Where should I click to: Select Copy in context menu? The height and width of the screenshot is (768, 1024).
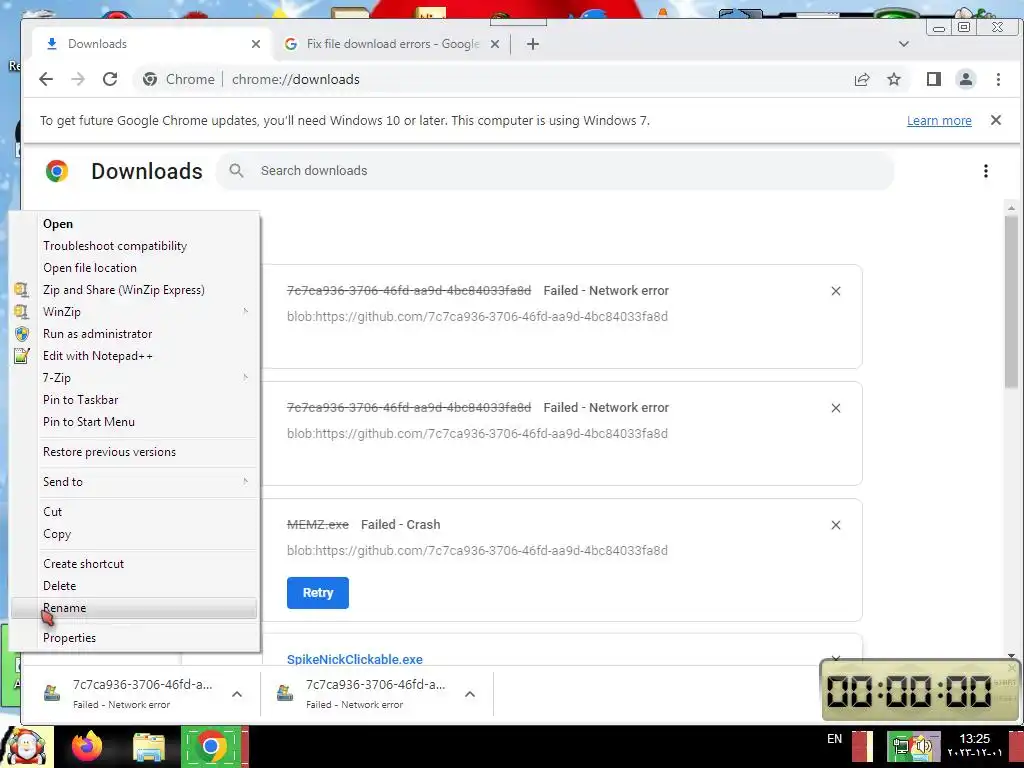pyautogui.click(x=134, y=534)
